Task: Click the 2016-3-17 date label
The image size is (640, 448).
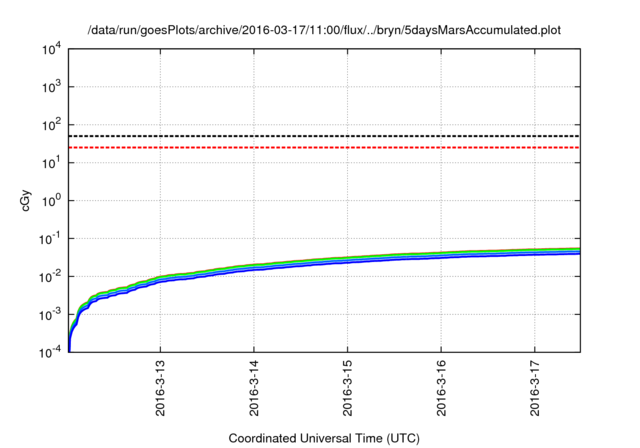Action: [x=535, y=388]
